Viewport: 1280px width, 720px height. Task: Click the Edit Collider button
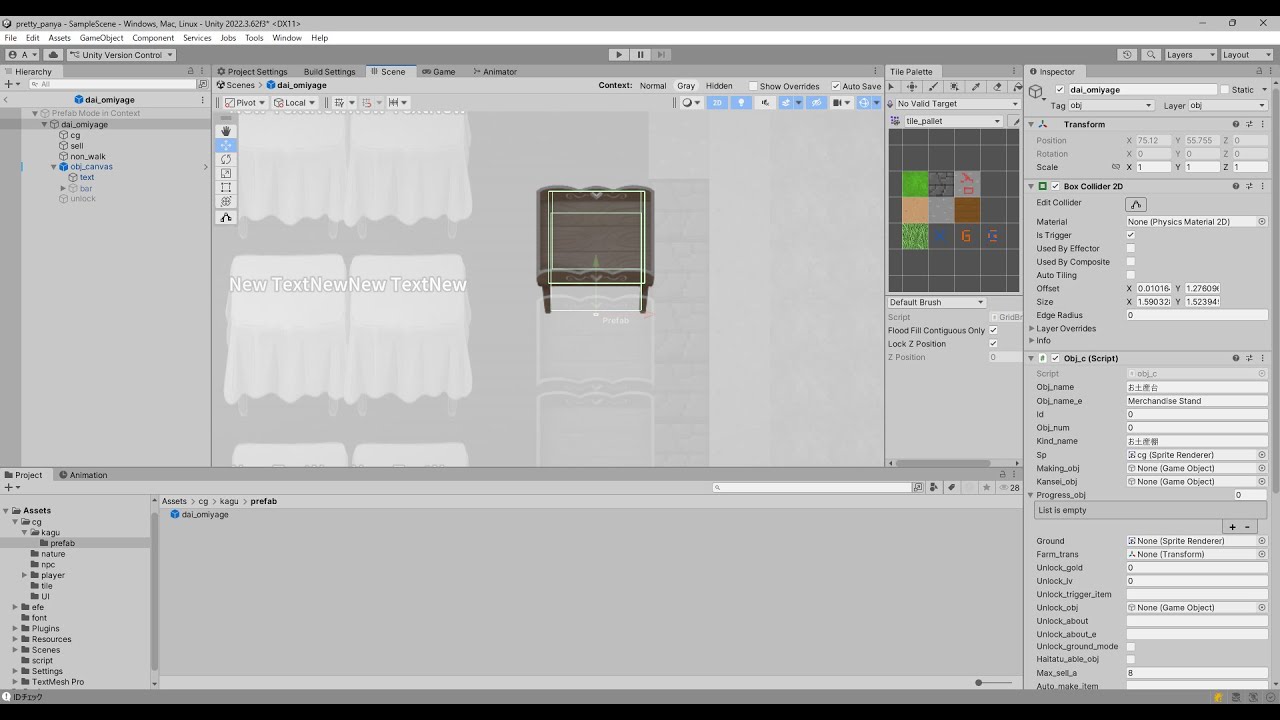(1136, 203)
